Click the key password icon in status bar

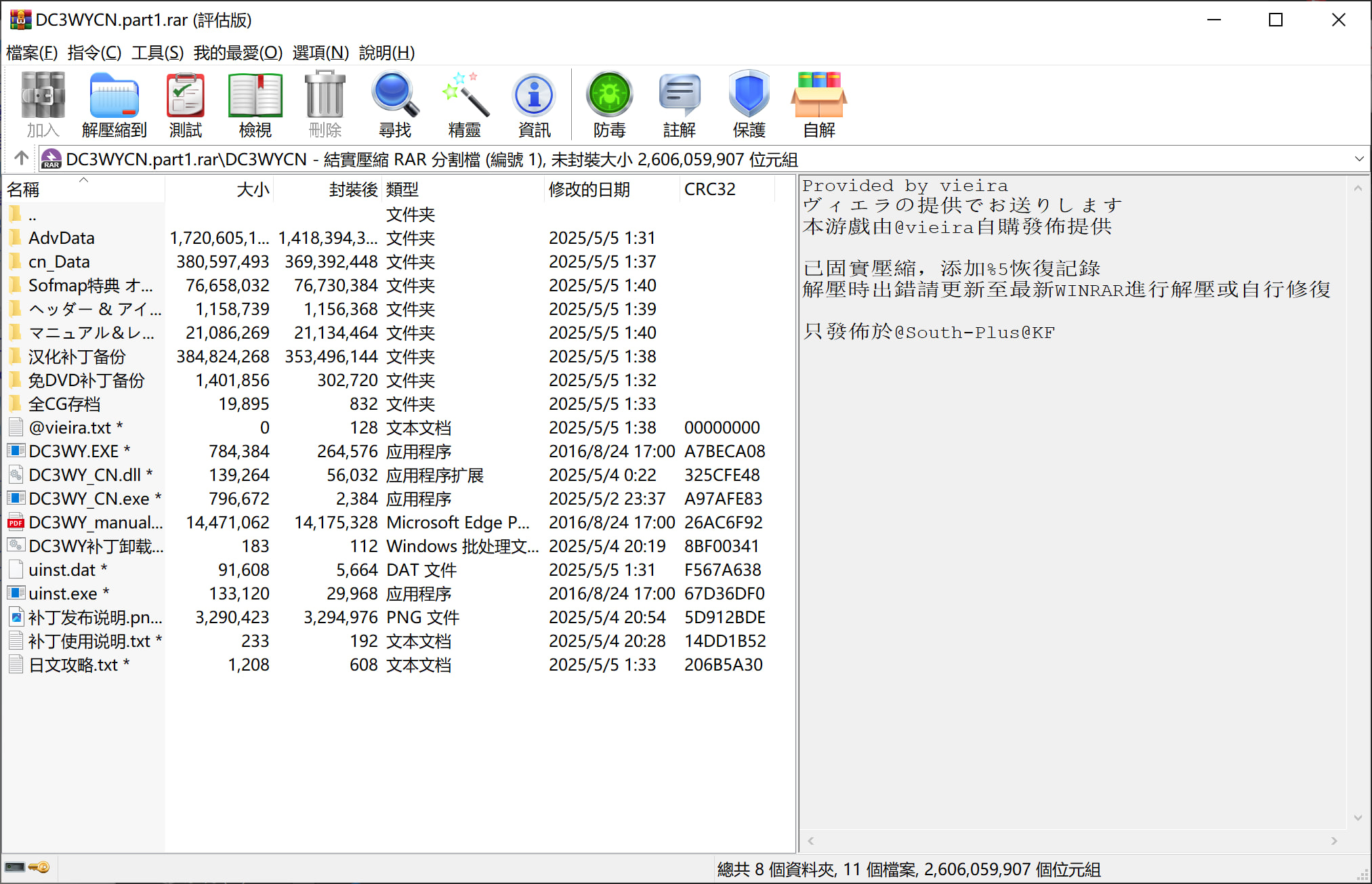(x=39, y=867)
